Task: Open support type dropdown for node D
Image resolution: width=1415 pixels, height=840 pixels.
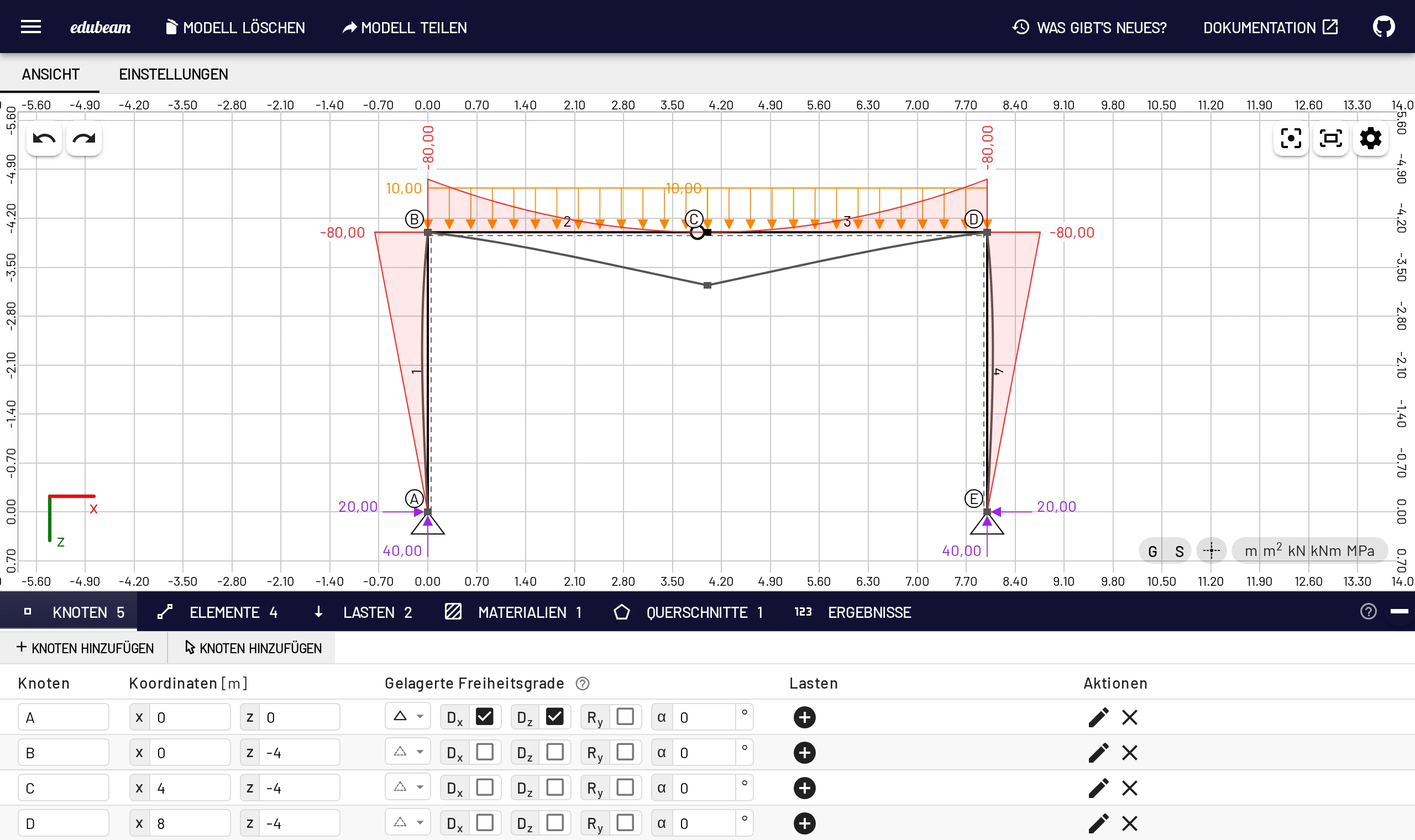Action: pyautogui.click(x=407, y=822)
